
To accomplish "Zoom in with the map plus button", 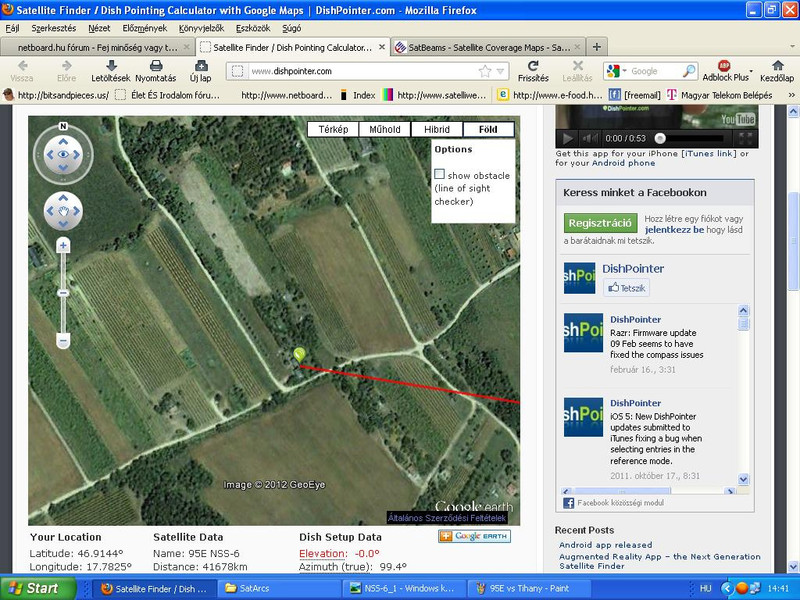I will [x=63, y=246].
